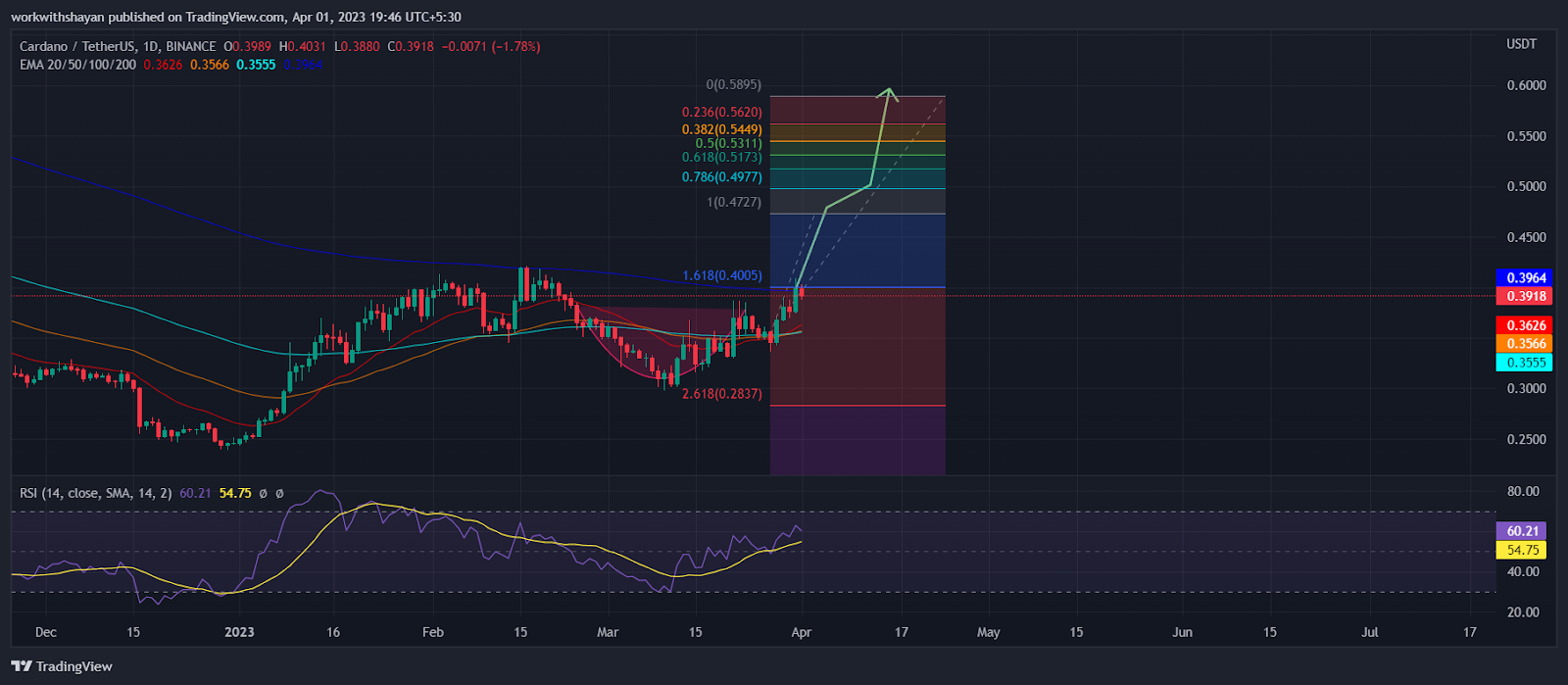The width and height of the screenshot is (1568, 685).
Task: Click the open value O0.3989 in header
Action: tap(249, 46)
